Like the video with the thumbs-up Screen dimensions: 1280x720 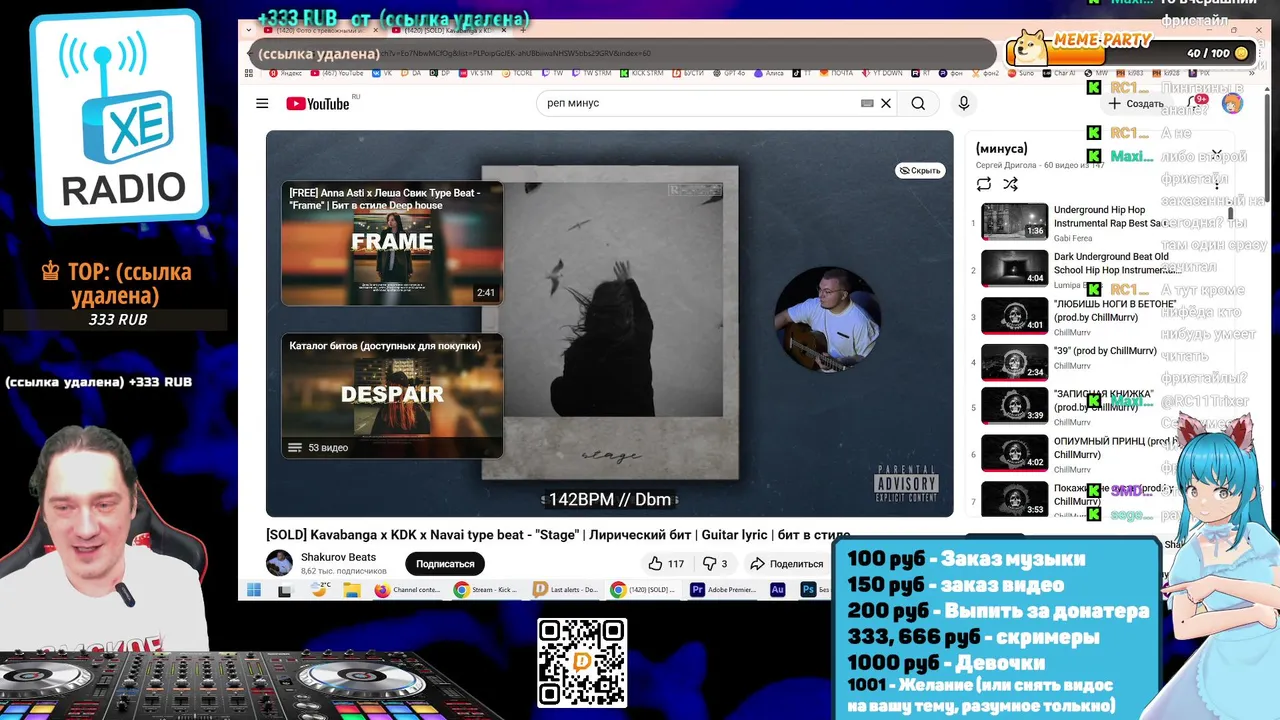(666, 564)
